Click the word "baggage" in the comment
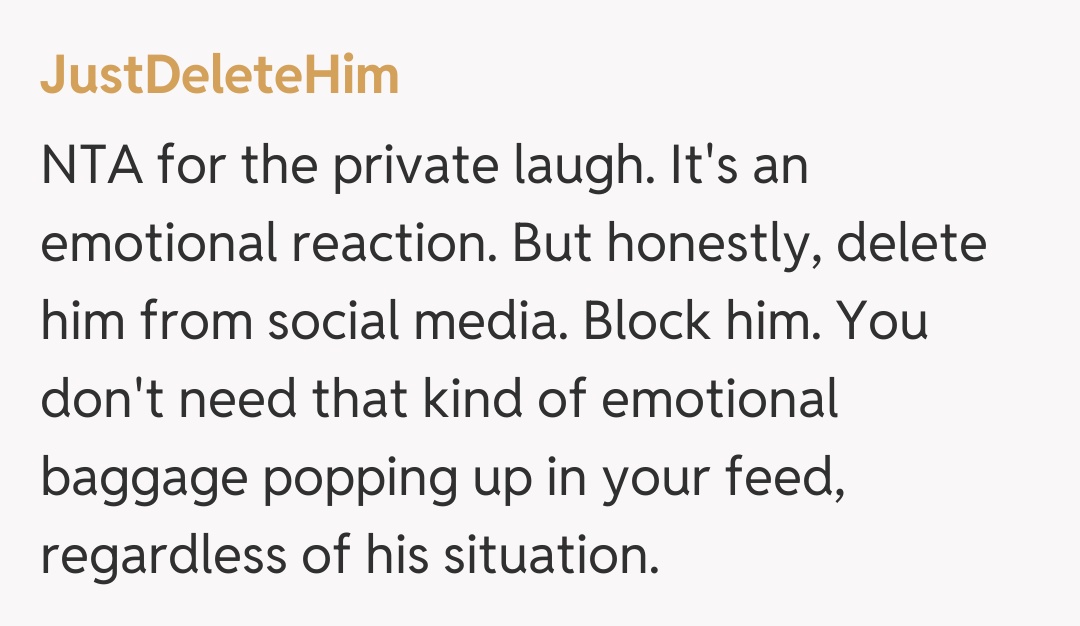The image size is (1080, 626). click(x=143, y=481)
